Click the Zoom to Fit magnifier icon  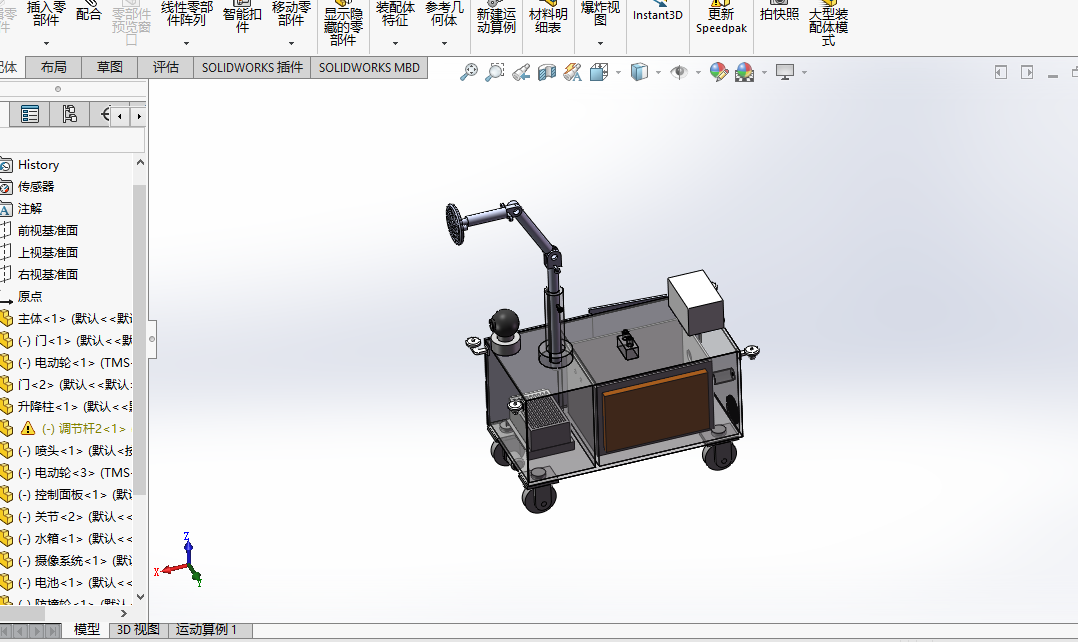468,72
